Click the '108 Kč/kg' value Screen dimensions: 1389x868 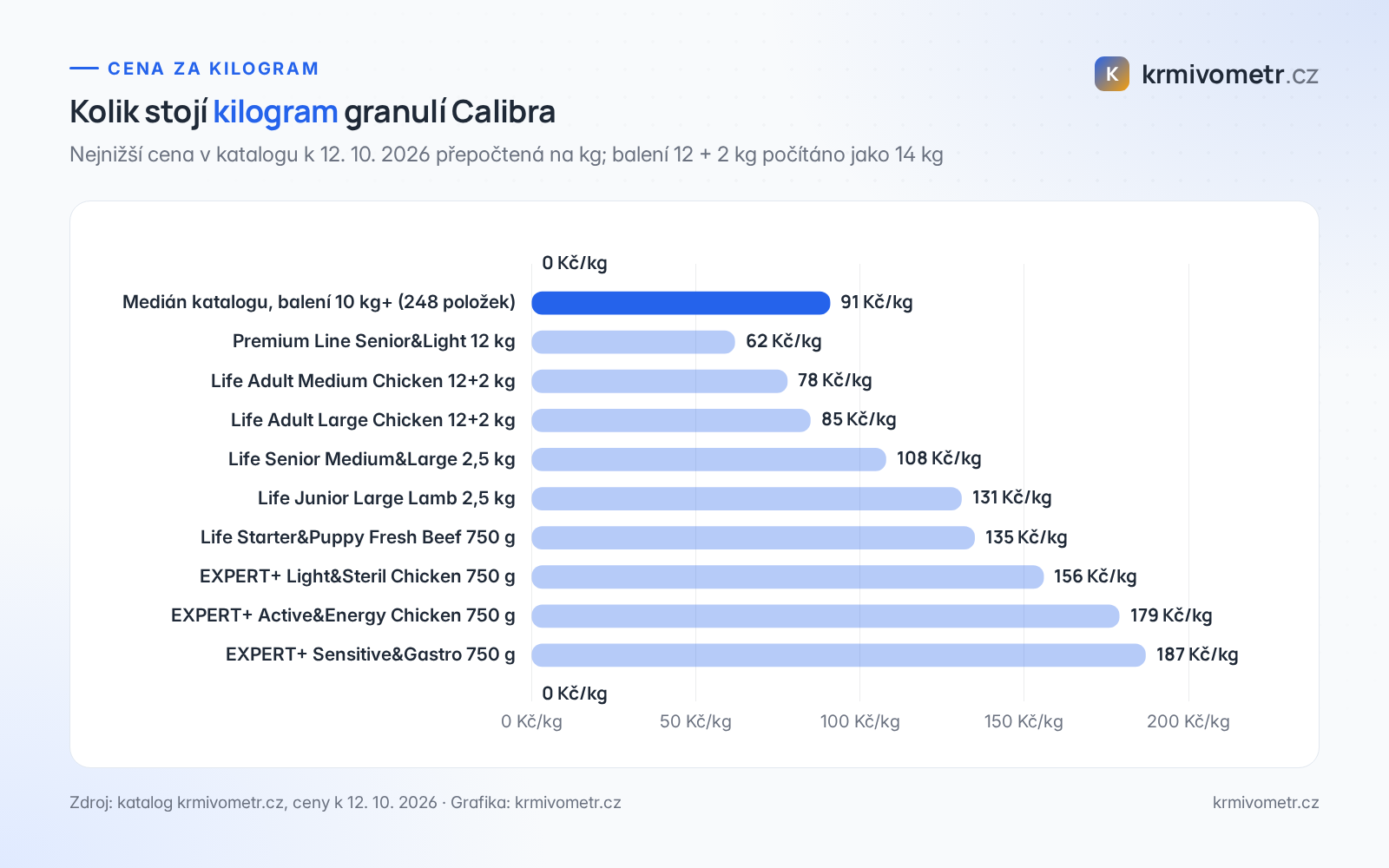click(939, 458)
